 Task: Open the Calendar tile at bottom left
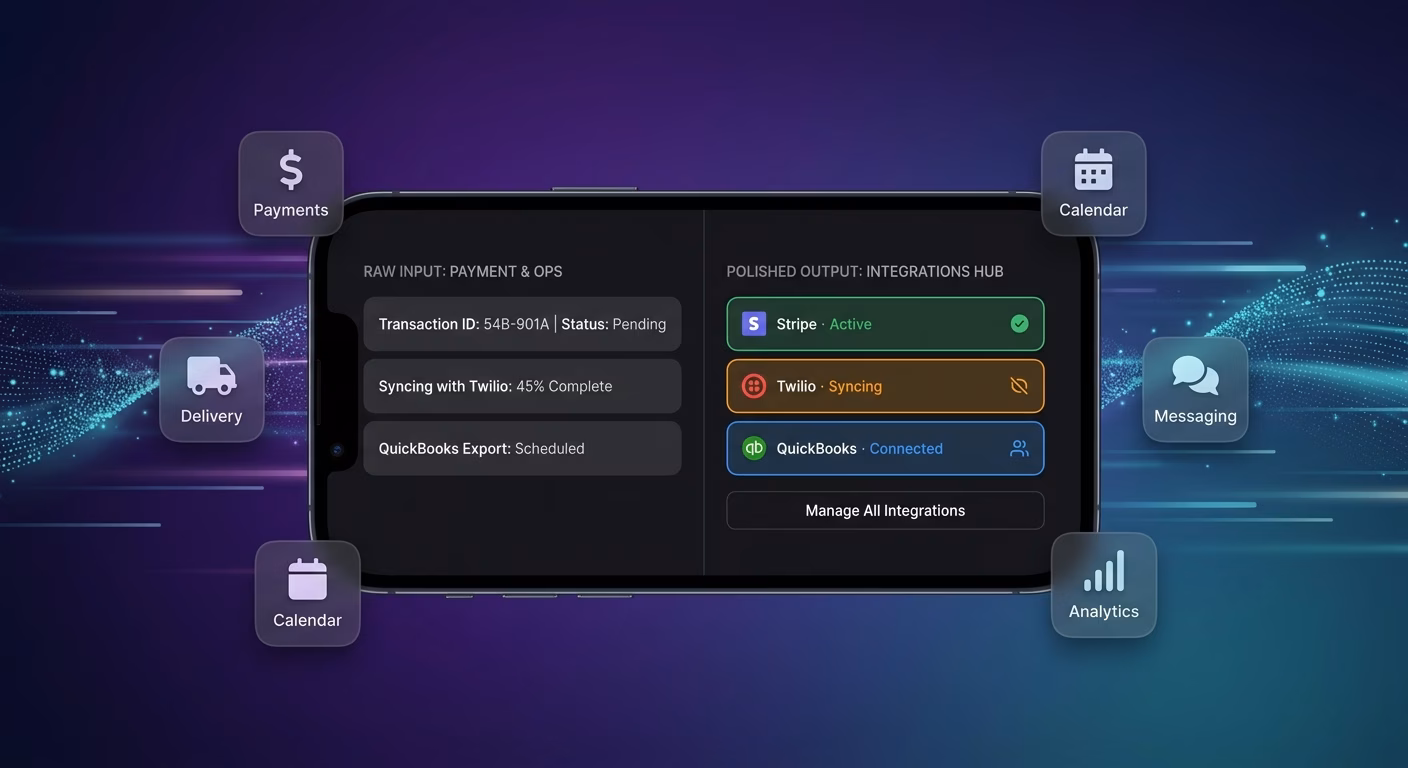(x=308, y=593)
